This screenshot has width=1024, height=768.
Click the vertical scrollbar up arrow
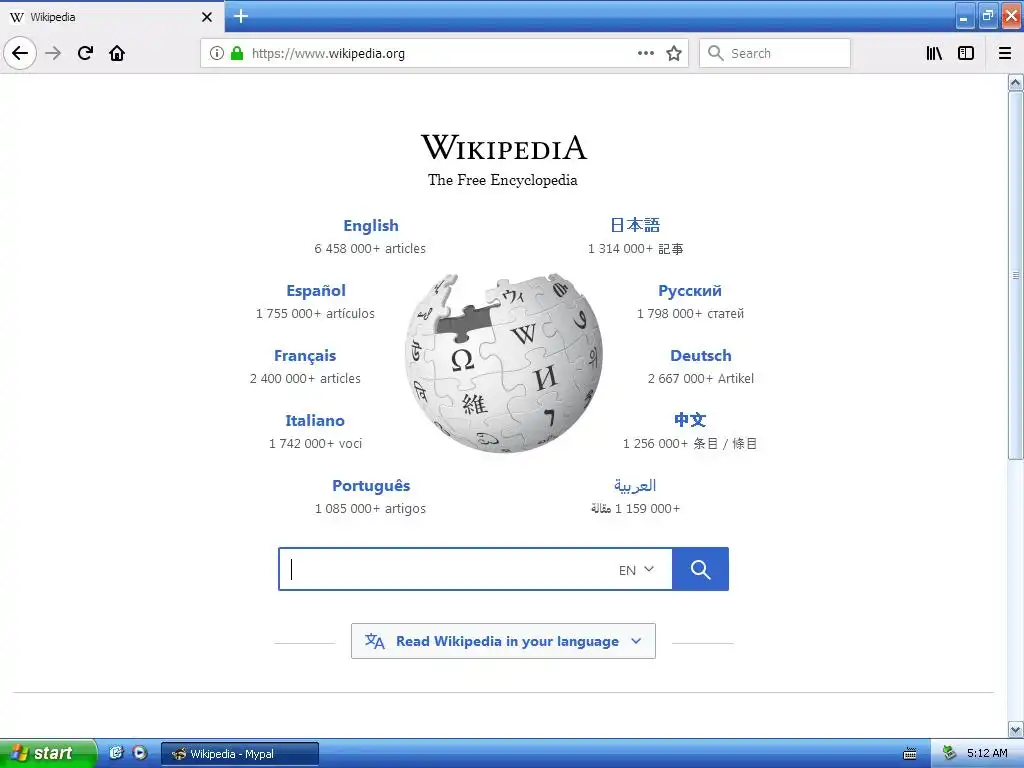1016,82
